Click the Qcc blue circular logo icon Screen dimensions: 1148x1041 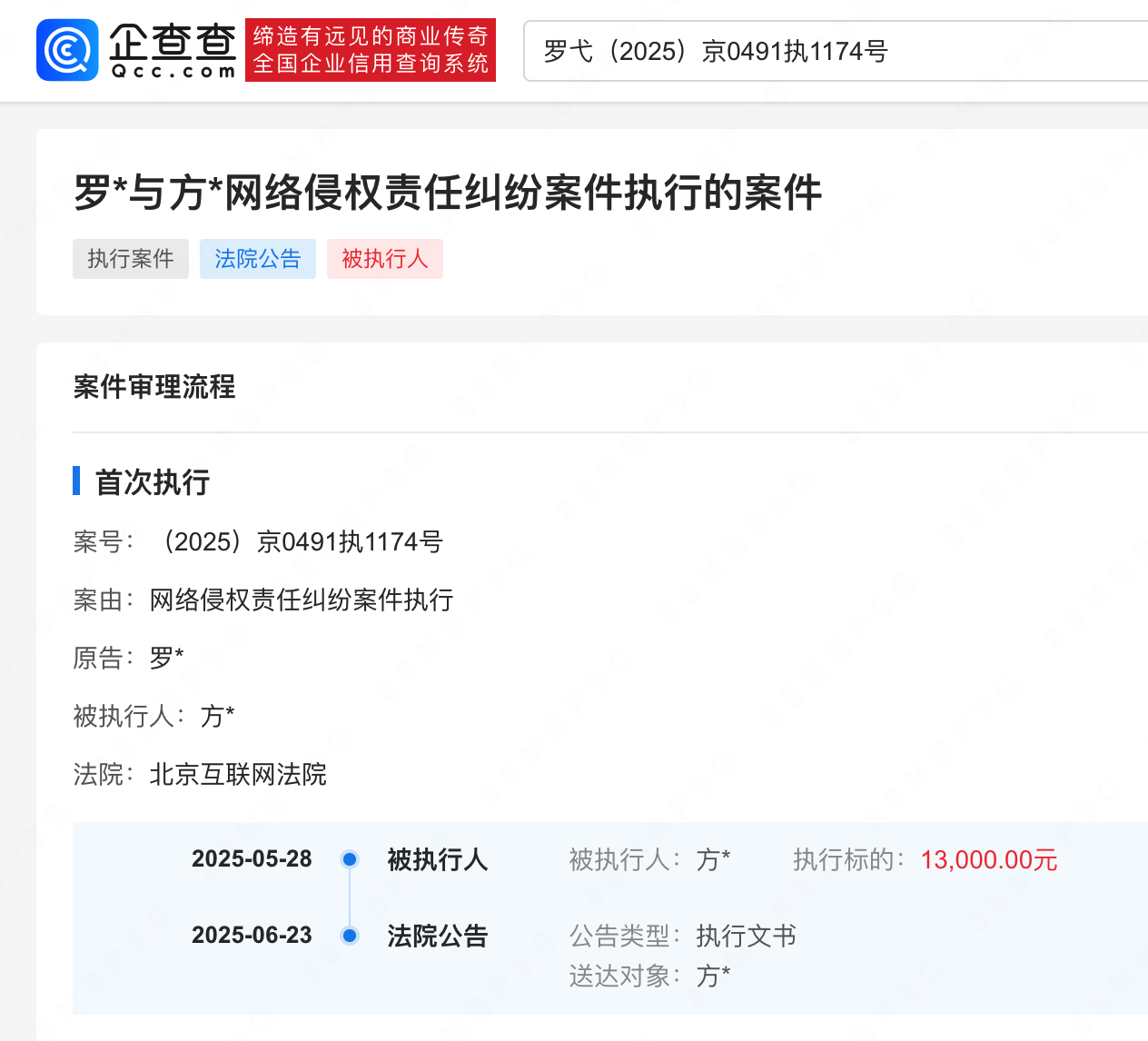click(x=67, y=50)
